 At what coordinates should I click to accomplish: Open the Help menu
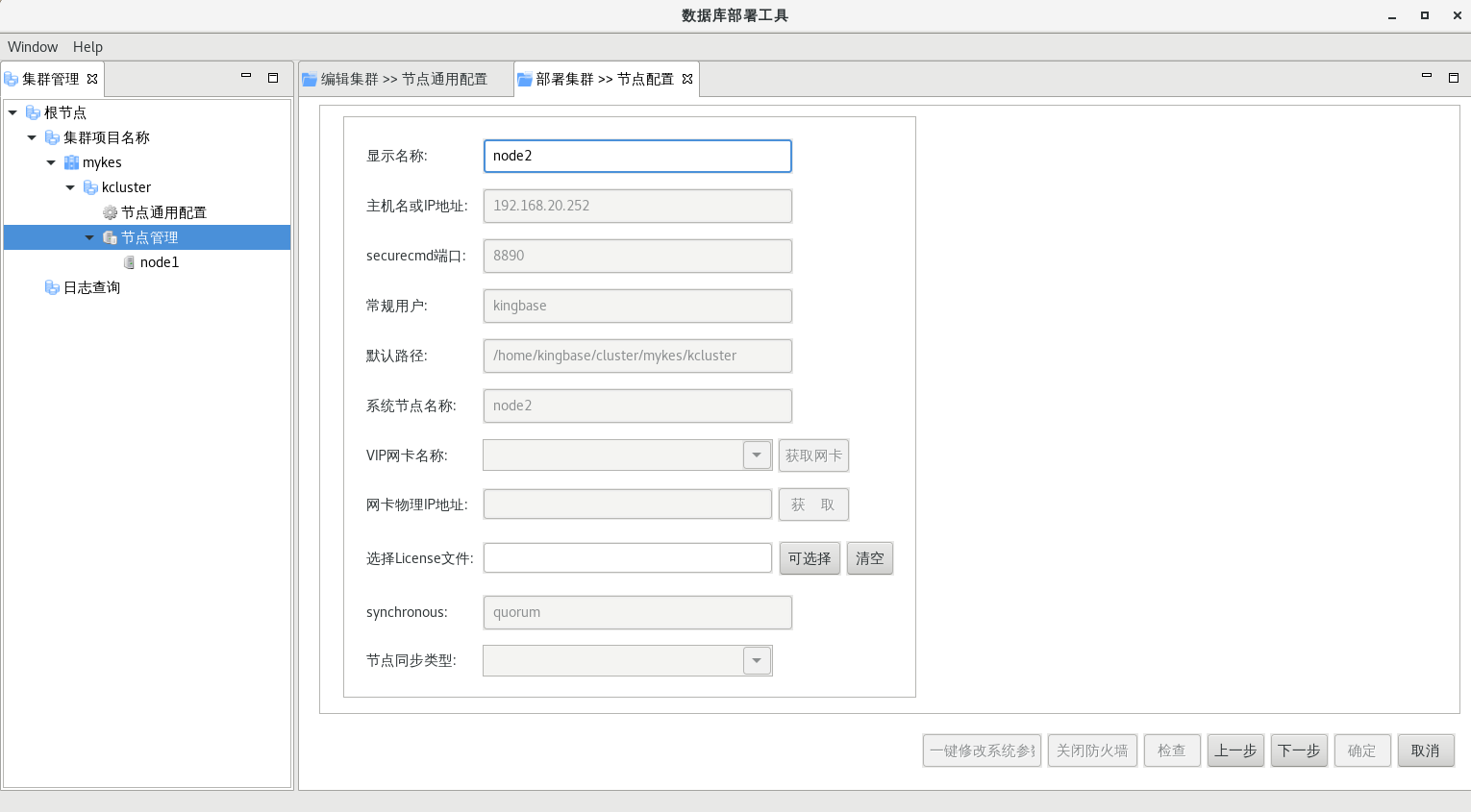(x=87, y=47)
